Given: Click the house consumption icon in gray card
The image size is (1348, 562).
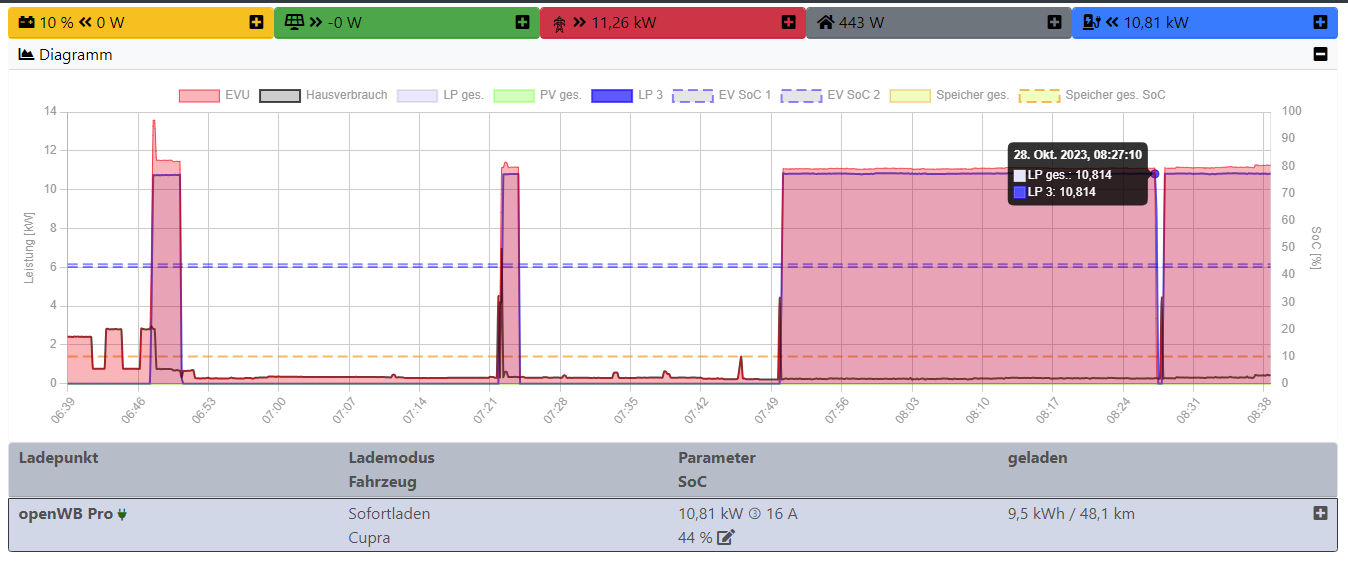Looking at the screenshot, I should coord(826,22).
